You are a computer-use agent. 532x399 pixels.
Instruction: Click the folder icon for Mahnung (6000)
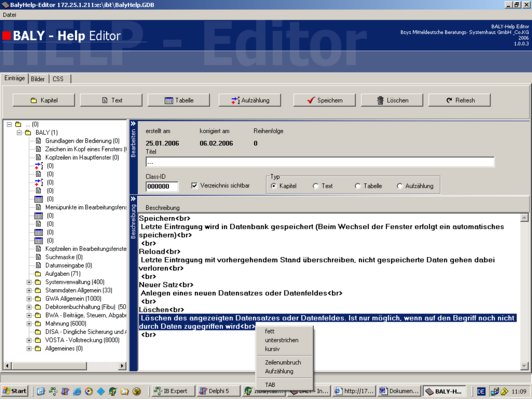pos(38,323)
